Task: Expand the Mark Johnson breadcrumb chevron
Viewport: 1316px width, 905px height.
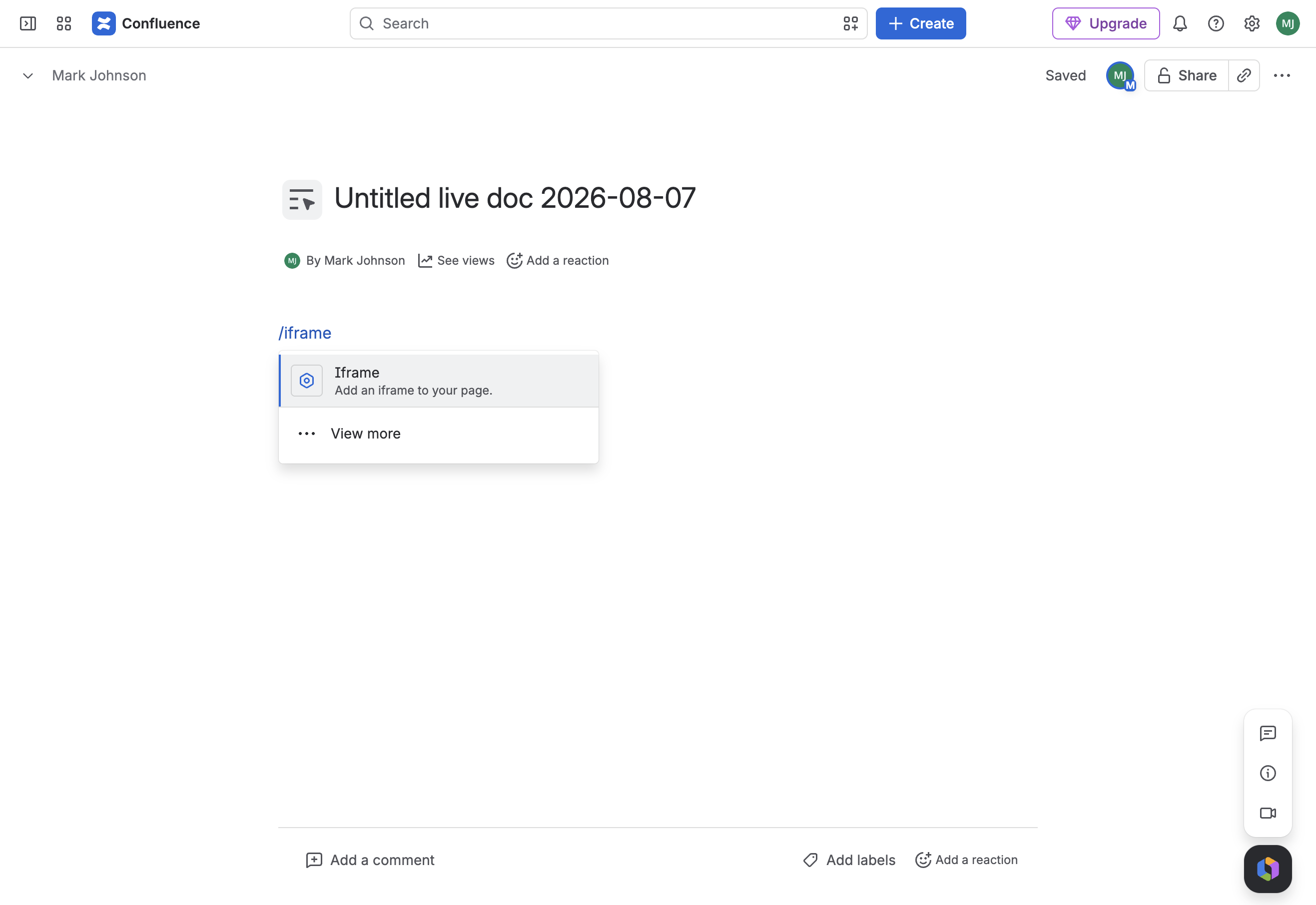Action: pos(28,75)
